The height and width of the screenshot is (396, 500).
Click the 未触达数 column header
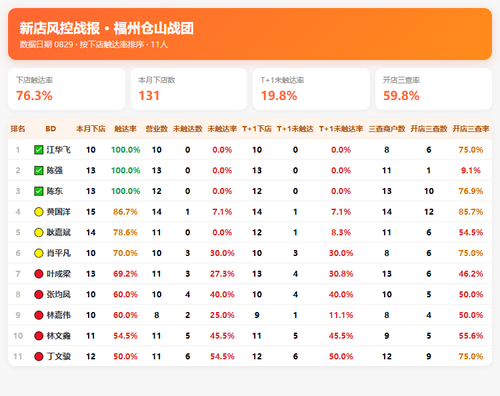click(188, 129)
